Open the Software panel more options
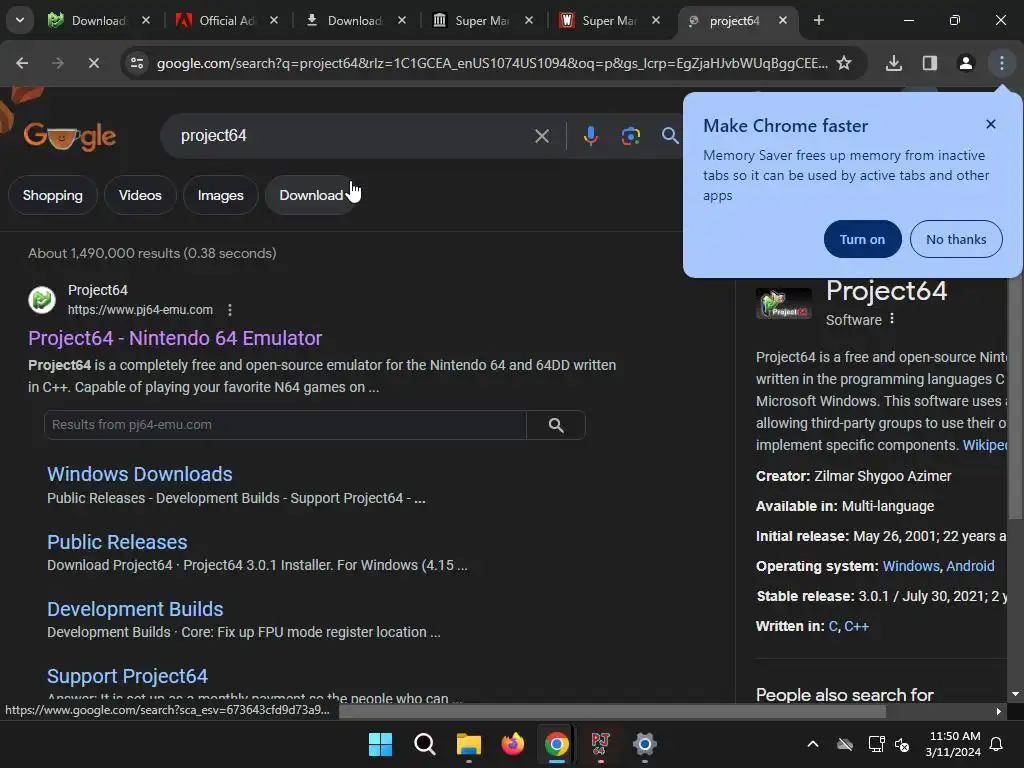Screen dimensions: 1024x768 point(892,319)
